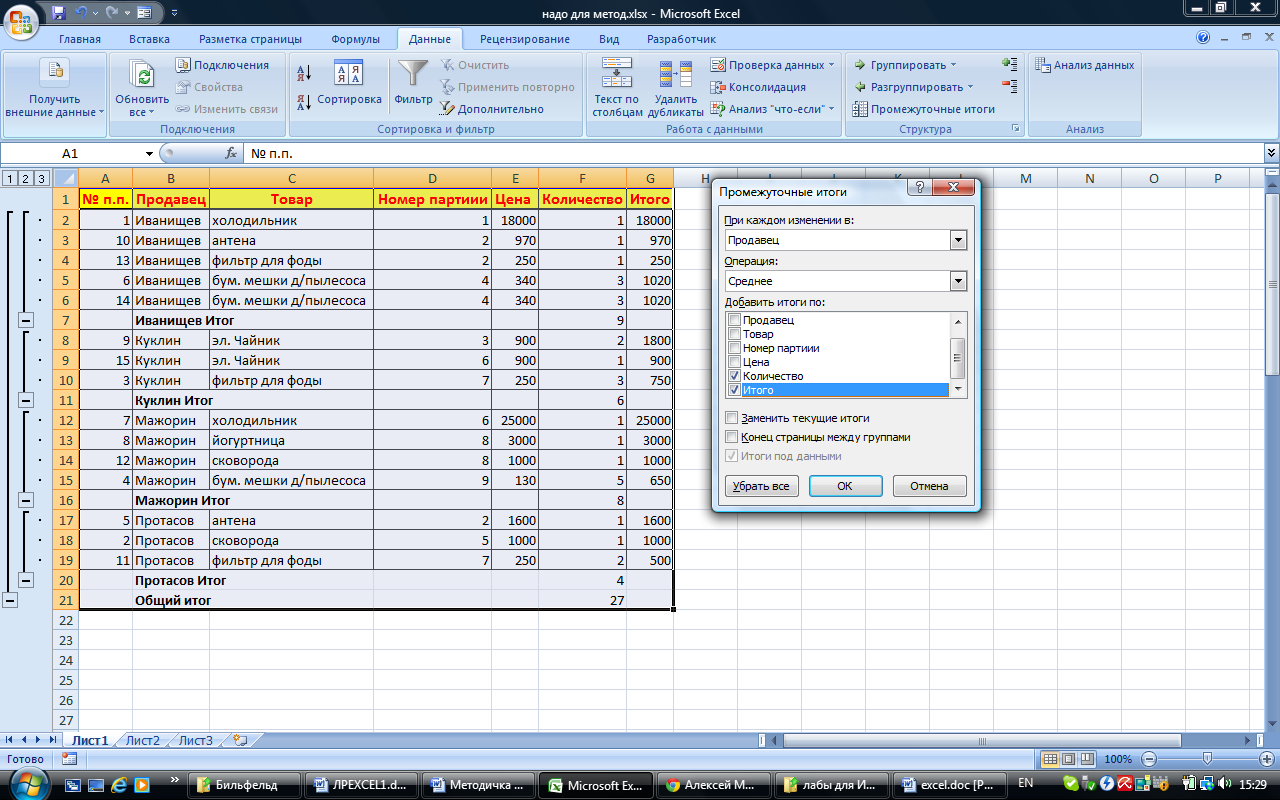
Task: Click the Убрать все button
Action: 760,486
